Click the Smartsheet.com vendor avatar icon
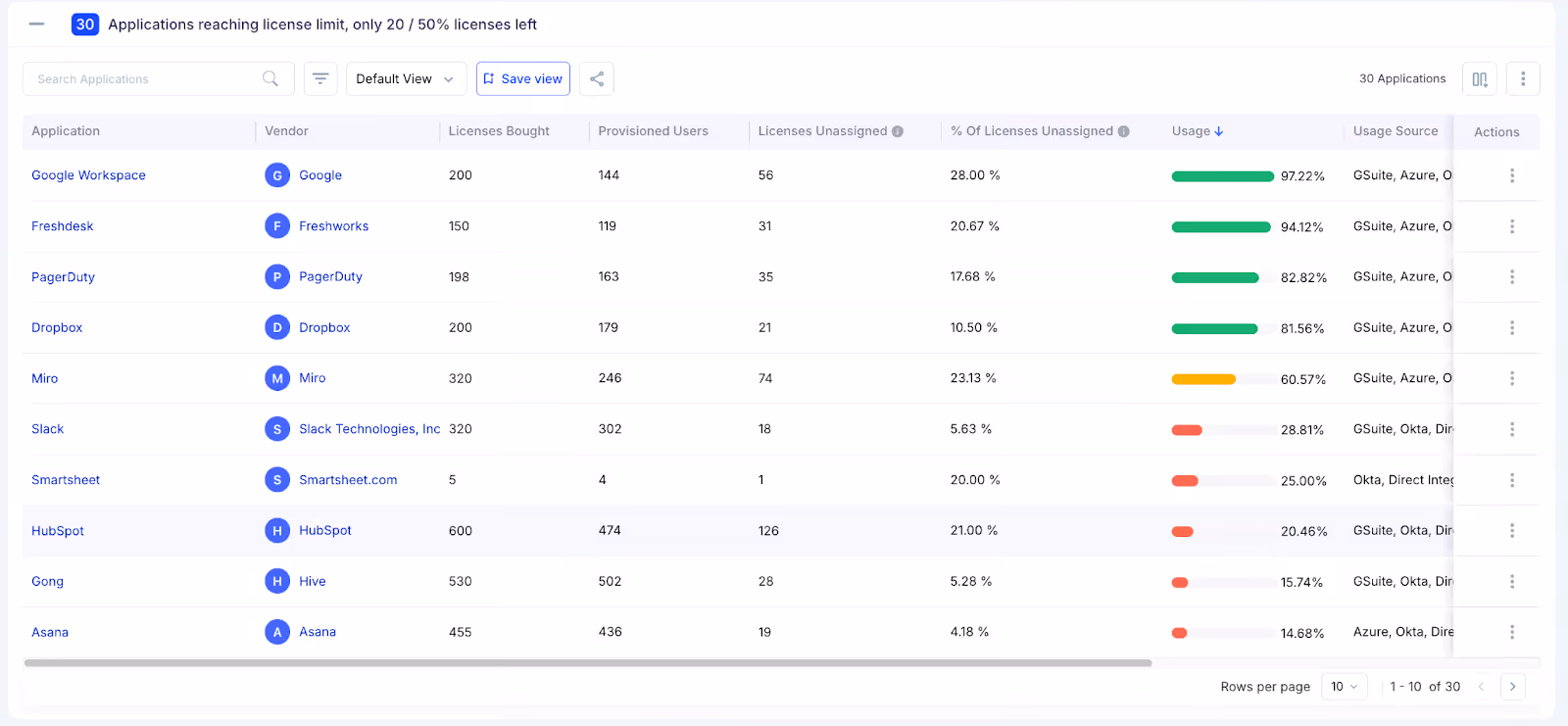The width and height of the screenshot is (1568, 726). pyautogui.click(x=277, y=480)
